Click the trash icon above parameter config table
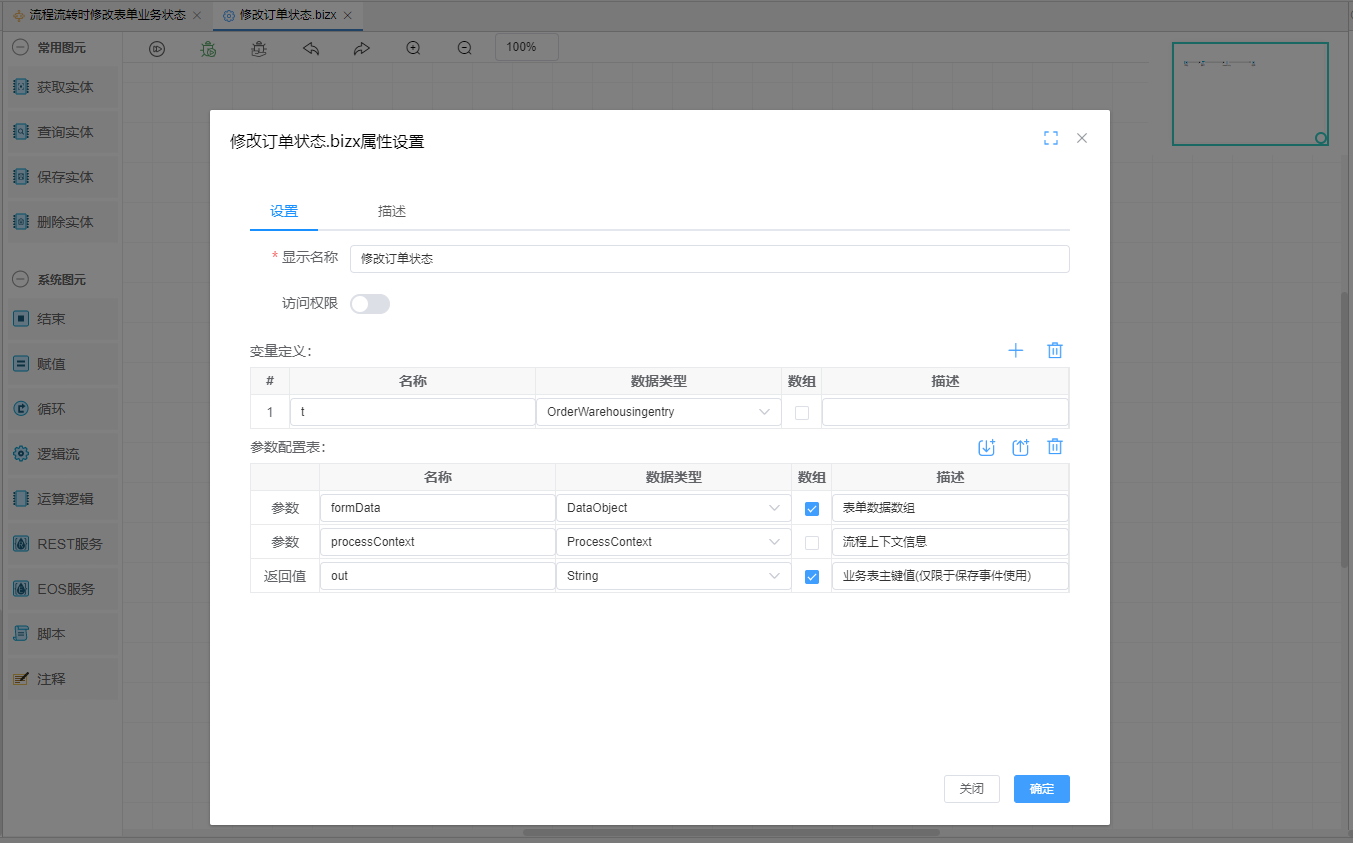 (x=1054, y=447)
